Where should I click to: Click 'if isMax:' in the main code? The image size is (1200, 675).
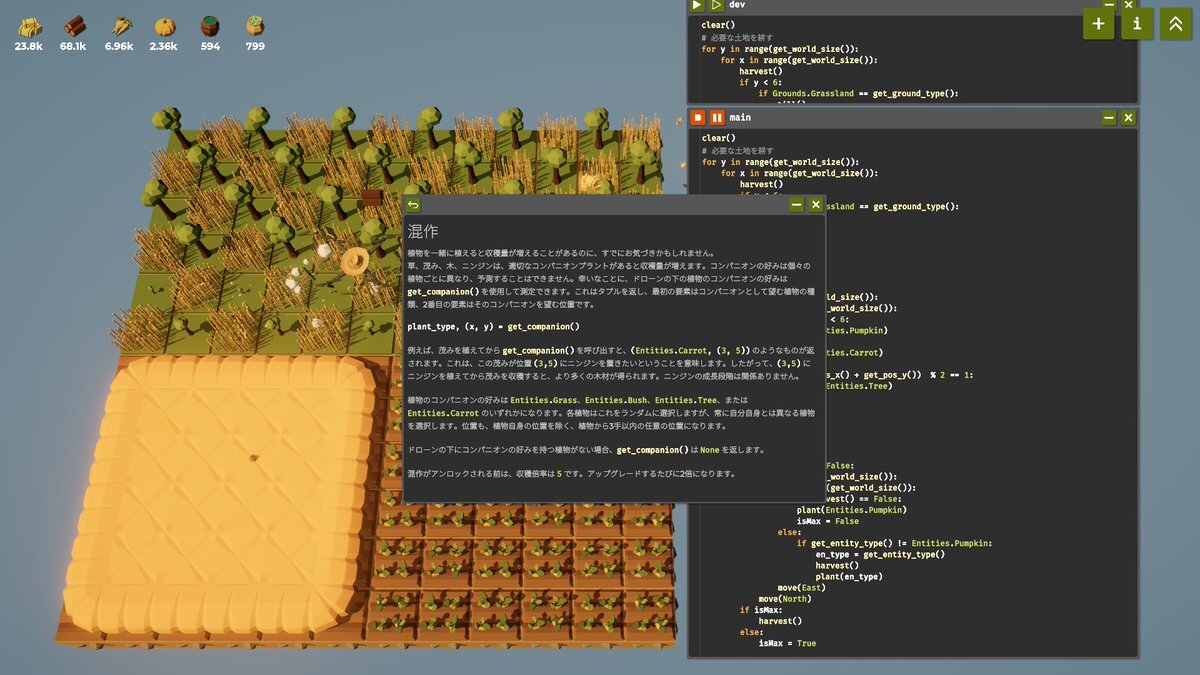coord(763,610)
